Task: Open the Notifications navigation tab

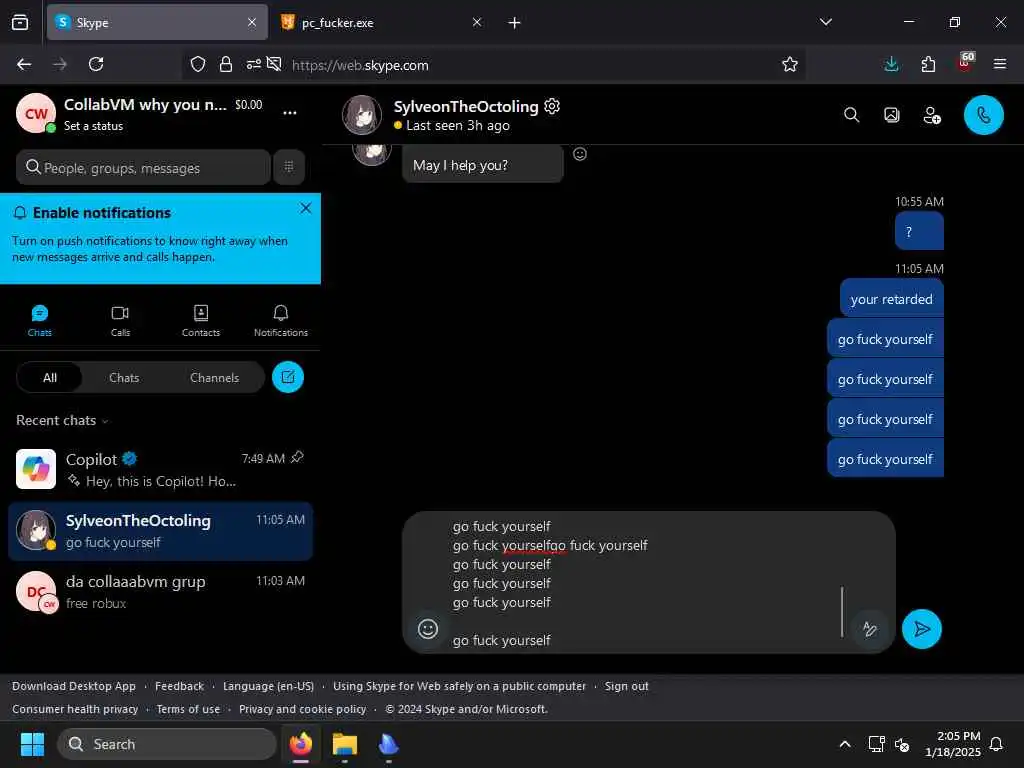Action: click(281, 321)
